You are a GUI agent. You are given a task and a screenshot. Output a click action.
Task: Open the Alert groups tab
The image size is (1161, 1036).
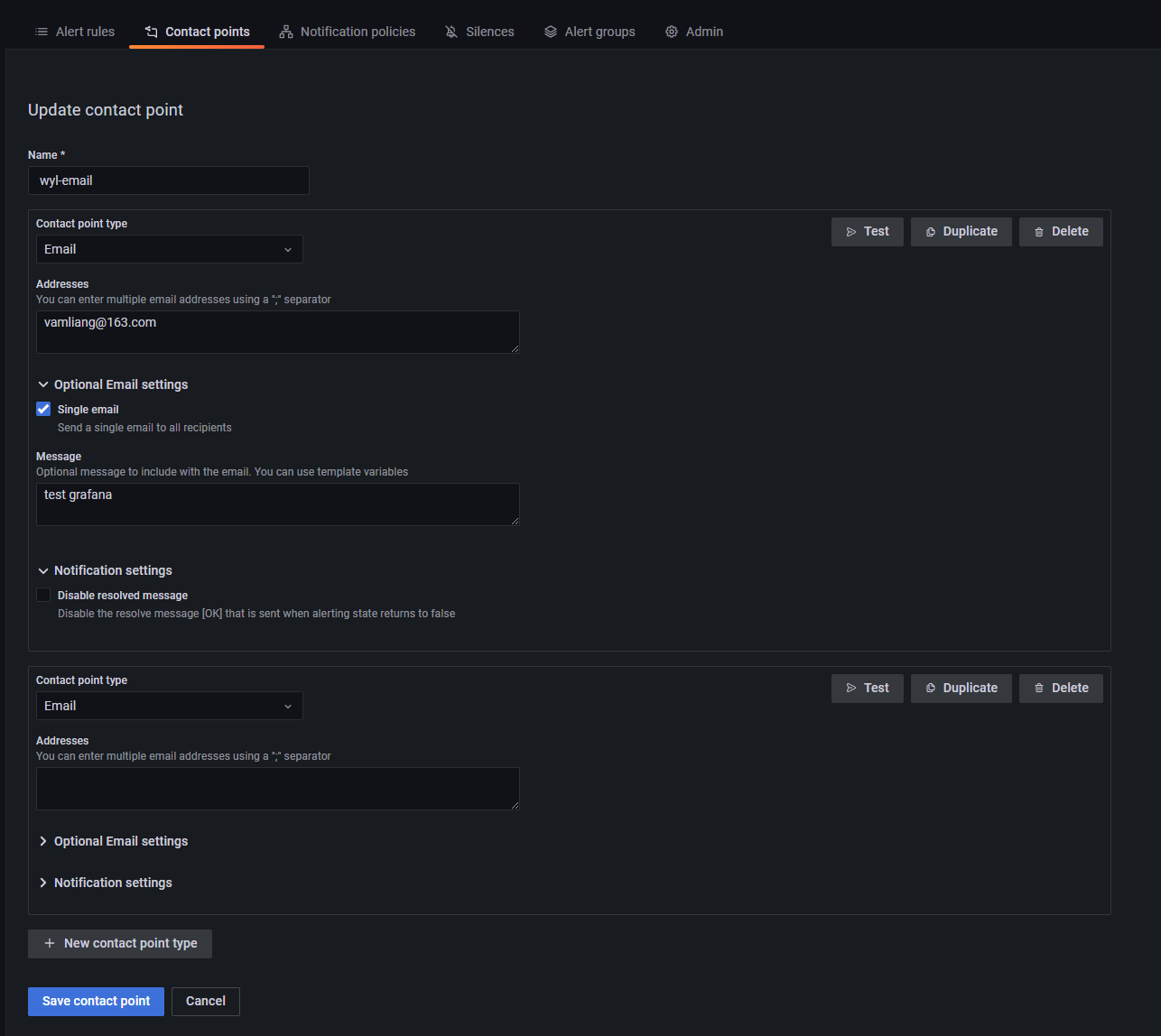(x=590, y=32)
